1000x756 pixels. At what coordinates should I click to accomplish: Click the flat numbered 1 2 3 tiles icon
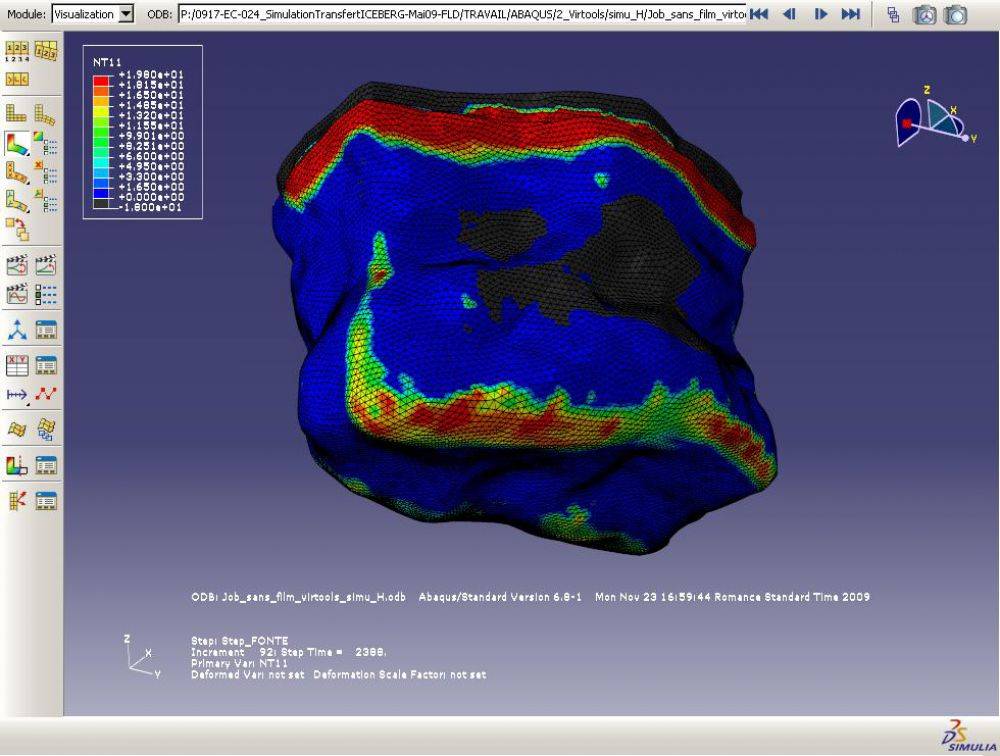tap(17, 51)
